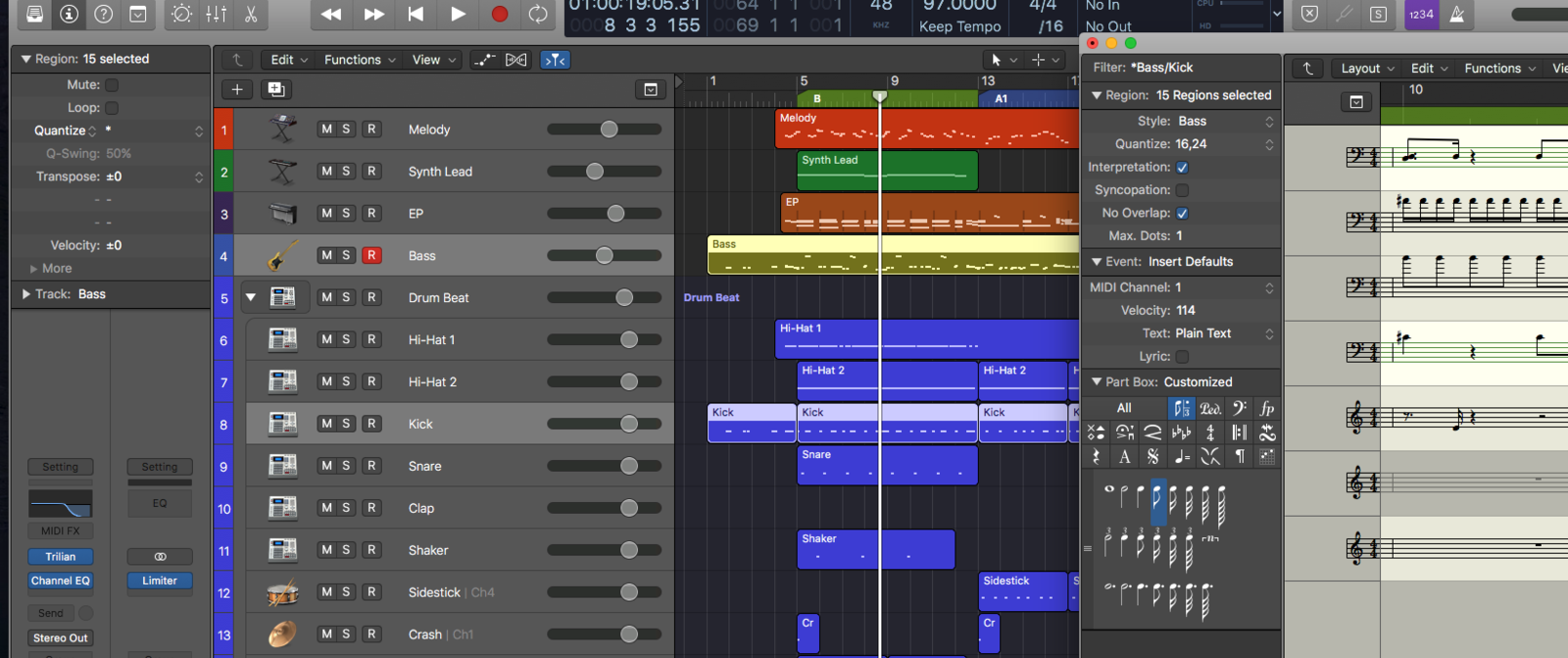Collapse the Region inspector triangle

point(25,59)
